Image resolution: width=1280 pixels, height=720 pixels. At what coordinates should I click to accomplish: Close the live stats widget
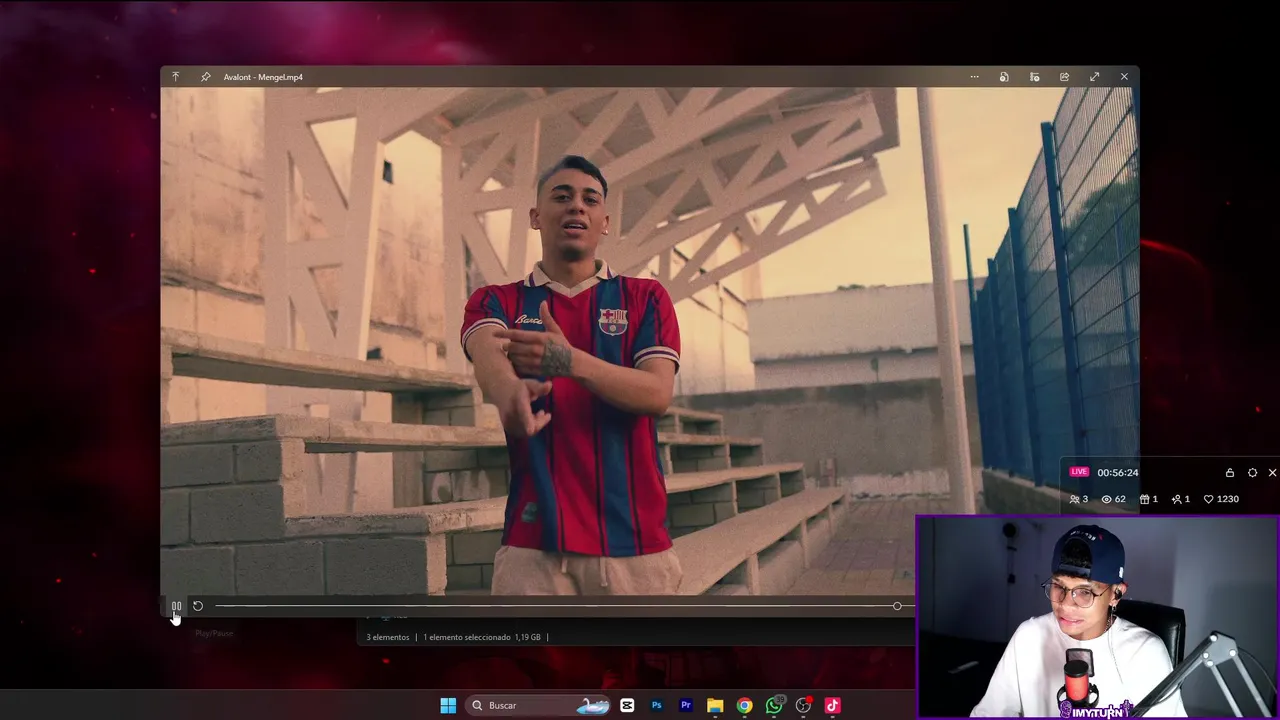click(1272, 473)
